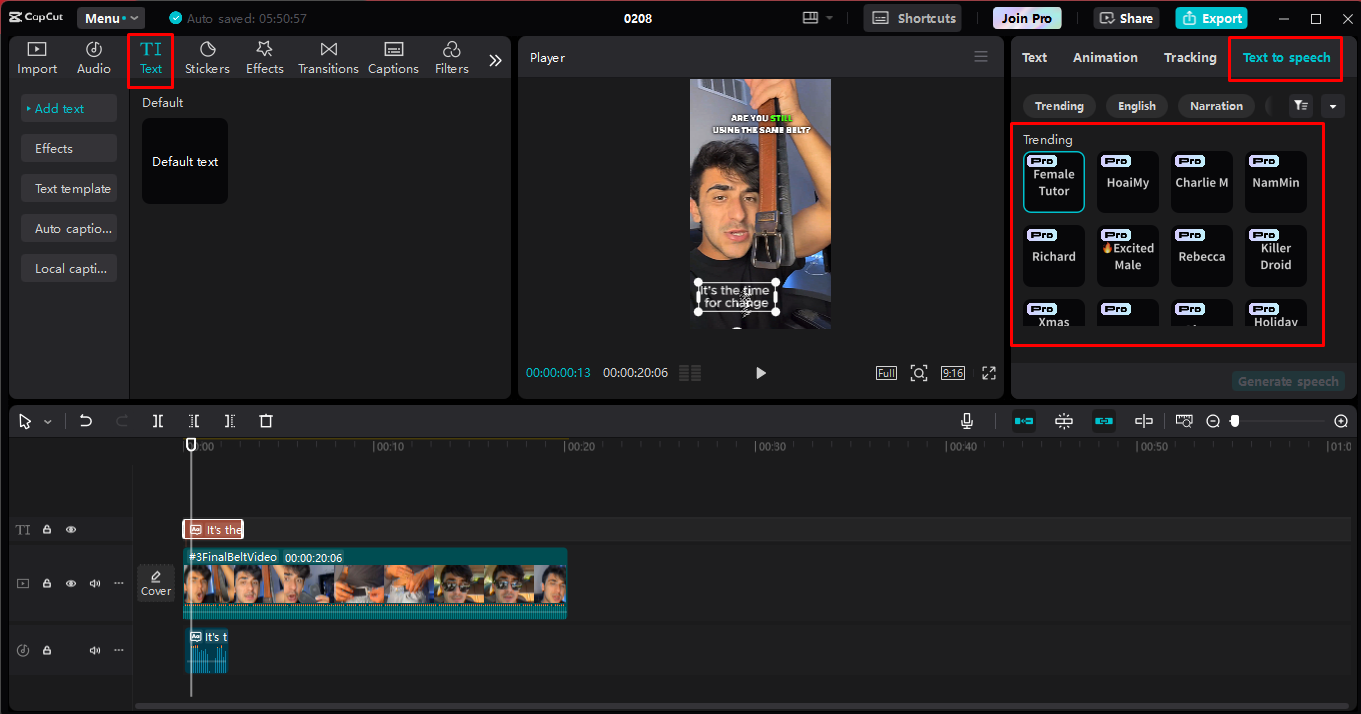Lock the main video track

coord(47,583)
